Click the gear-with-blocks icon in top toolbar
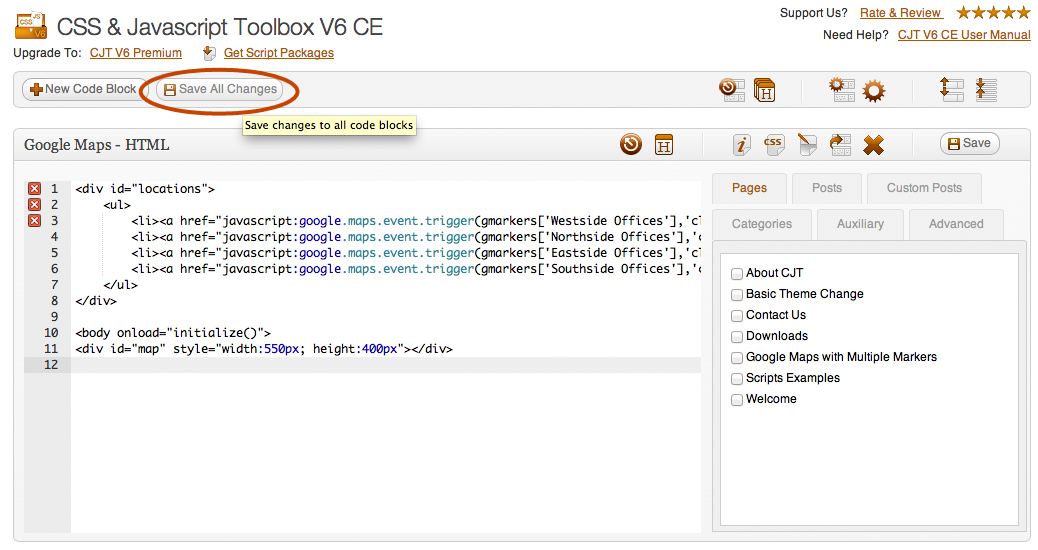The height and width of the screenshot is (550, 1038). click(x=841, y=90)
